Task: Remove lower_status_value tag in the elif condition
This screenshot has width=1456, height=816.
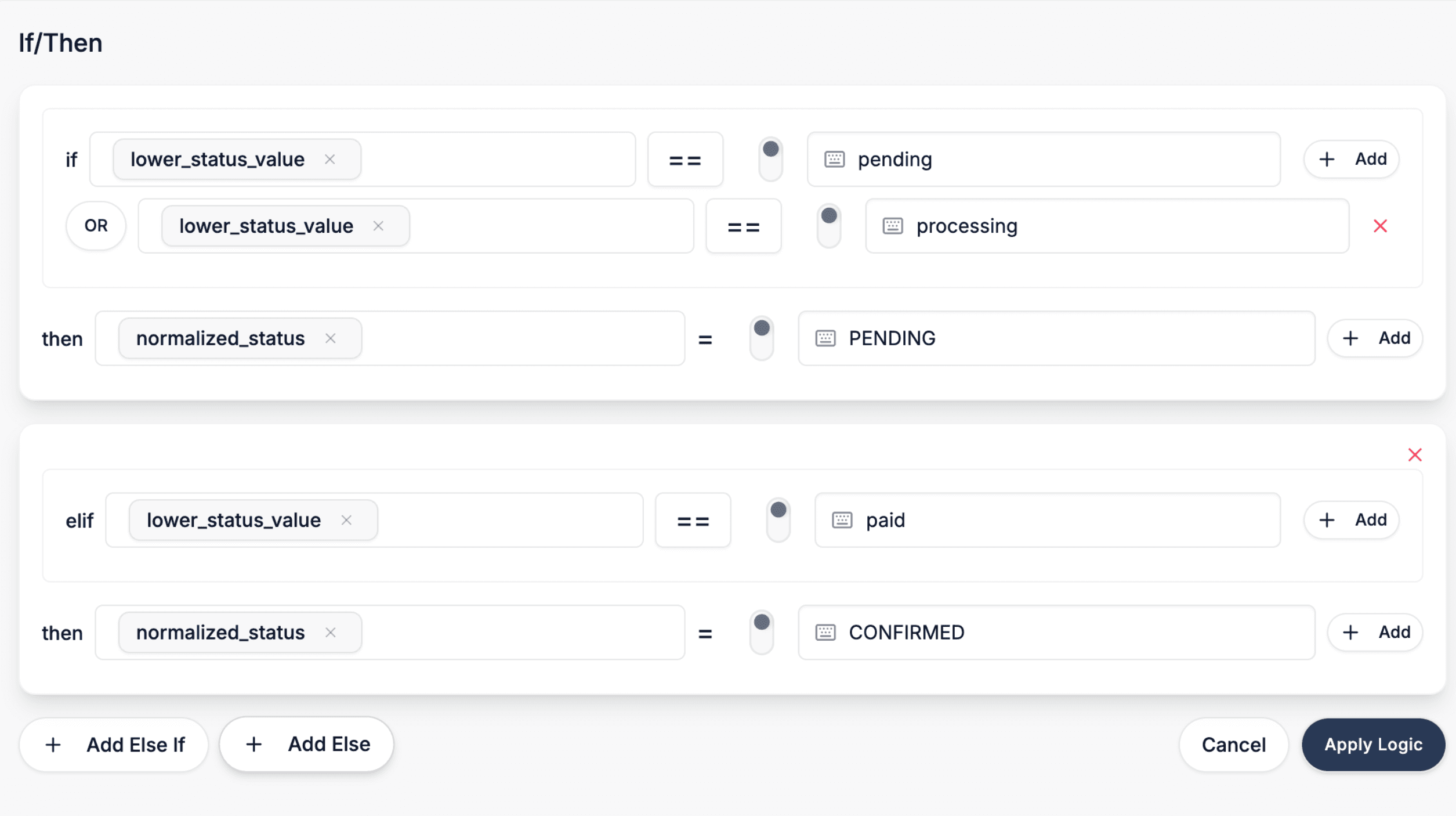Action: click(346, 520)
